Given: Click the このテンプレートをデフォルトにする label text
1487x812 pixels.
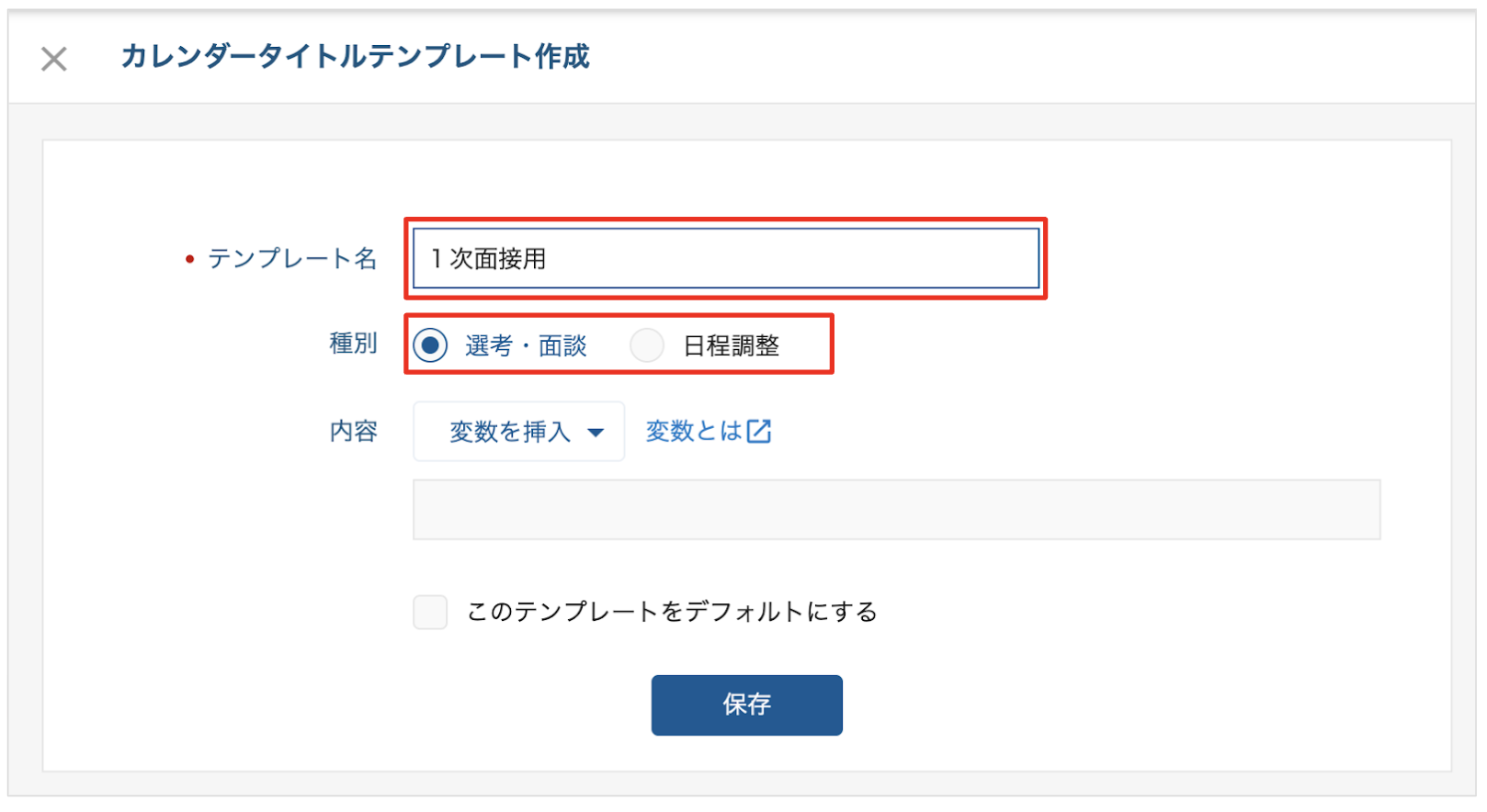Looking at the screenshot, I should 673,612.
